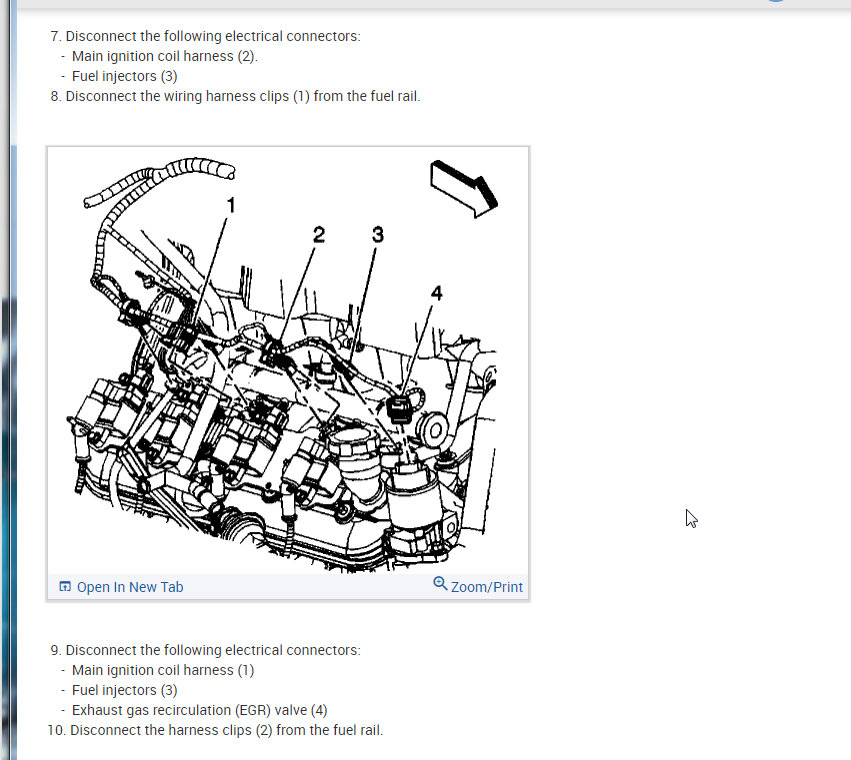The image size is (851, 760).
Task: Open the engine wiring harness diagram image
Action: 288,360
